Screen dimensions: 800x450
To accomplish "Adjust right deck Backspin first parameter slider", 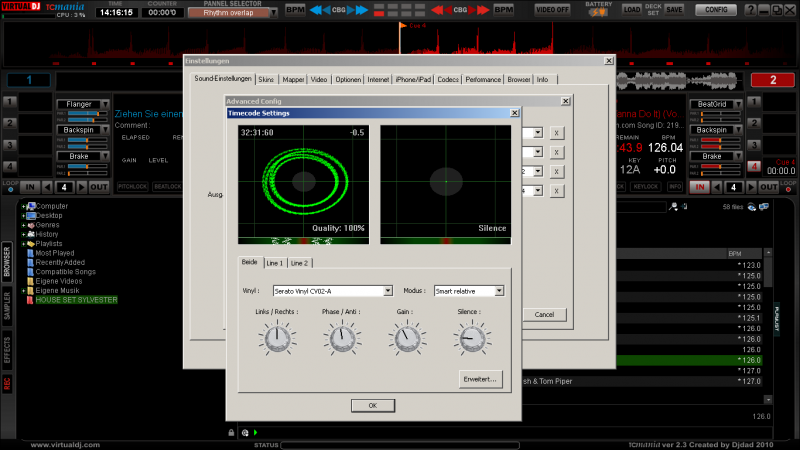I will click(x=721, y=140).
